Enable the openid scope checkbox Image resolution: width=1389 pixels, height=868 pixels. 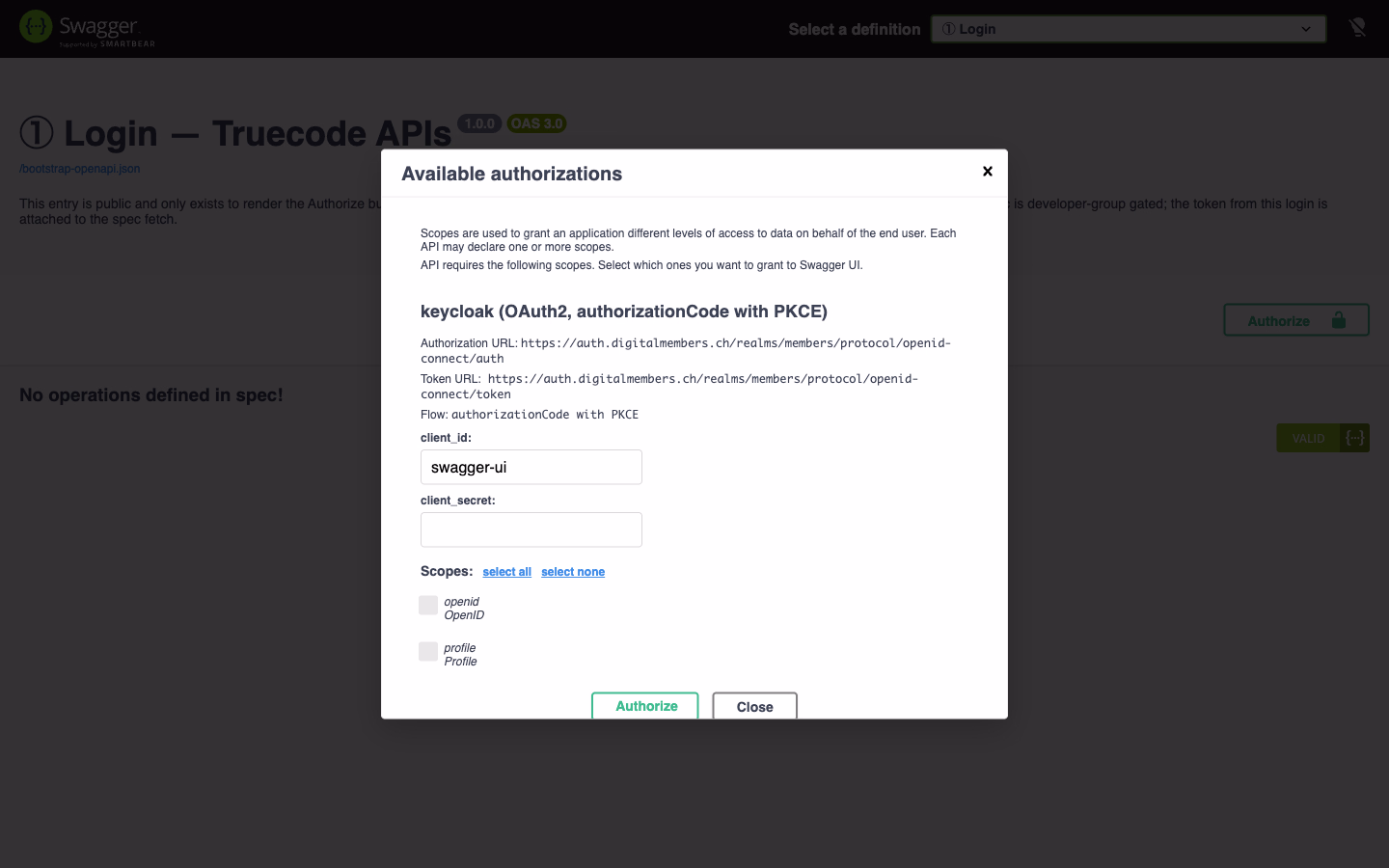click(x=428, y=605)
